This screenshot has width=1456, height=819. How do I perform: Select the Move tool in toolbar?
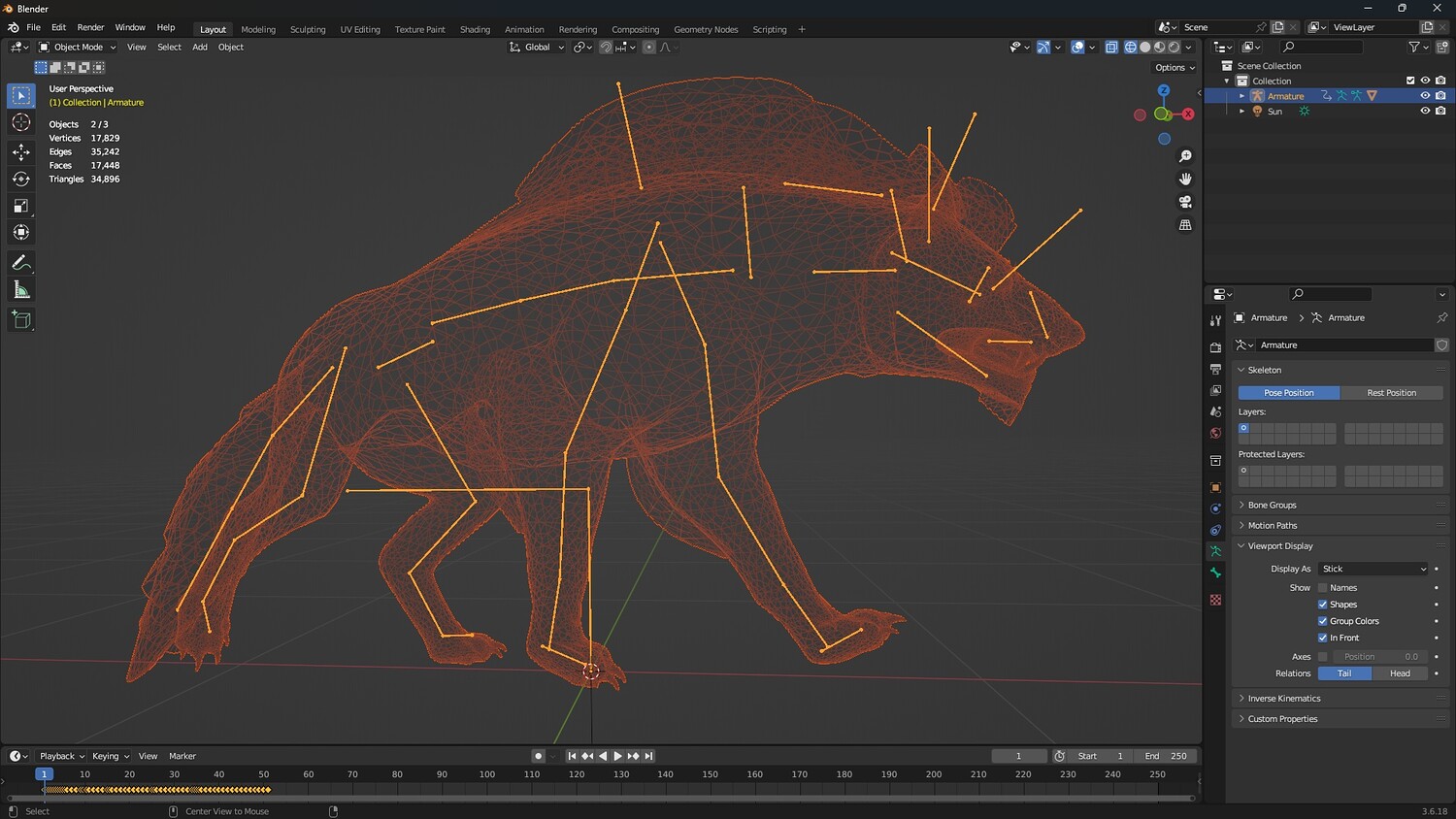coord(21,151)
